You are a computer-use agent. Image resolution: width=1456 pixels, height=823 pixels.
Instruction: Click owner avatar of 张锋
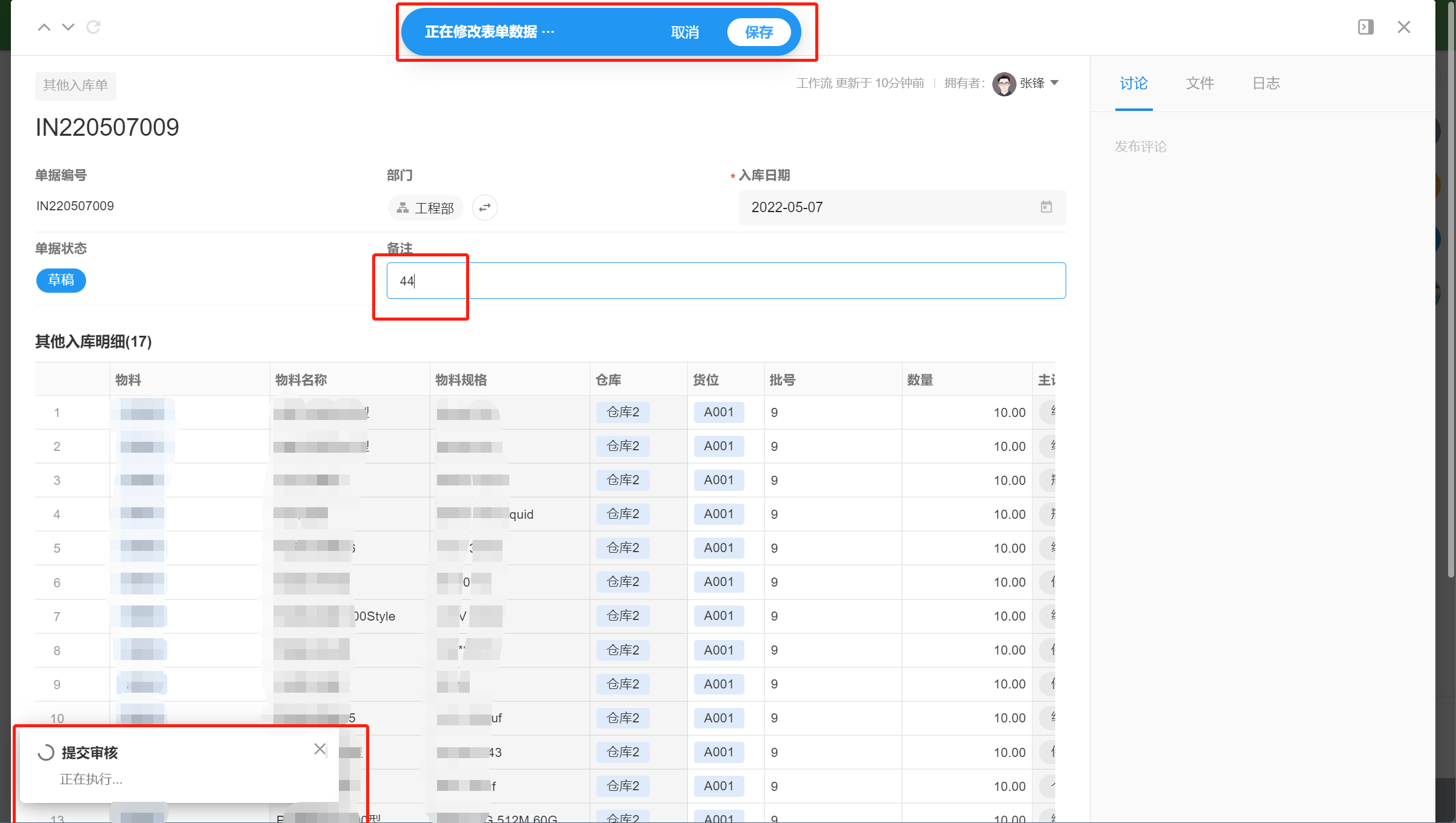pyautogui.click(x=1004, y=84)
